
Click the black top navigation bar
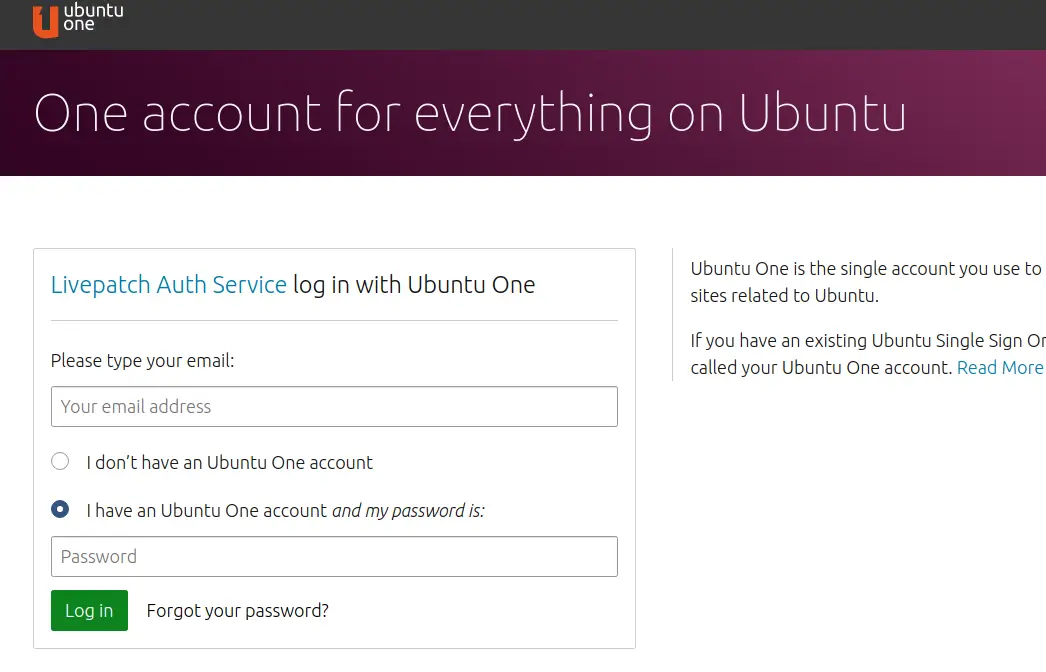point(600,23)
